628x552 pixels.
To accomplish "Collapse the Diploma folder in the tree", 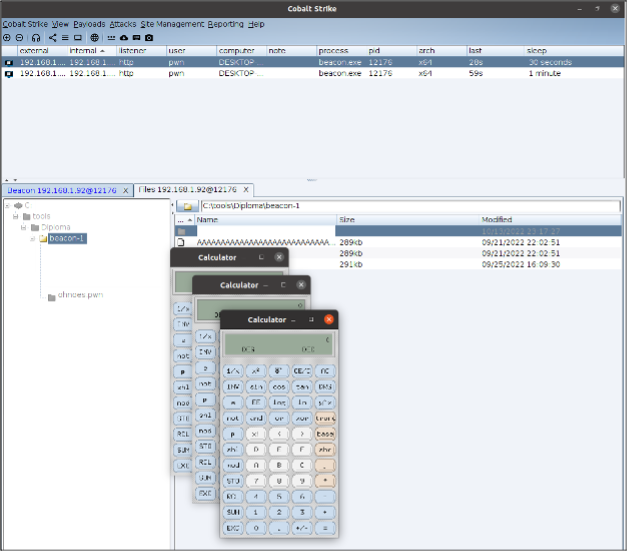I will click(x=24, y=228).
